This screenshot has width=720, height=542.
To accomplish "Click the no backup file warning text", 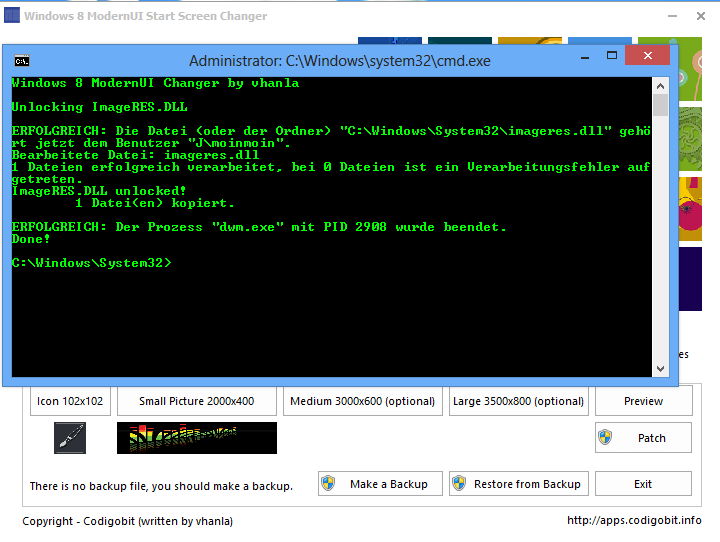I will pos(161,486).
